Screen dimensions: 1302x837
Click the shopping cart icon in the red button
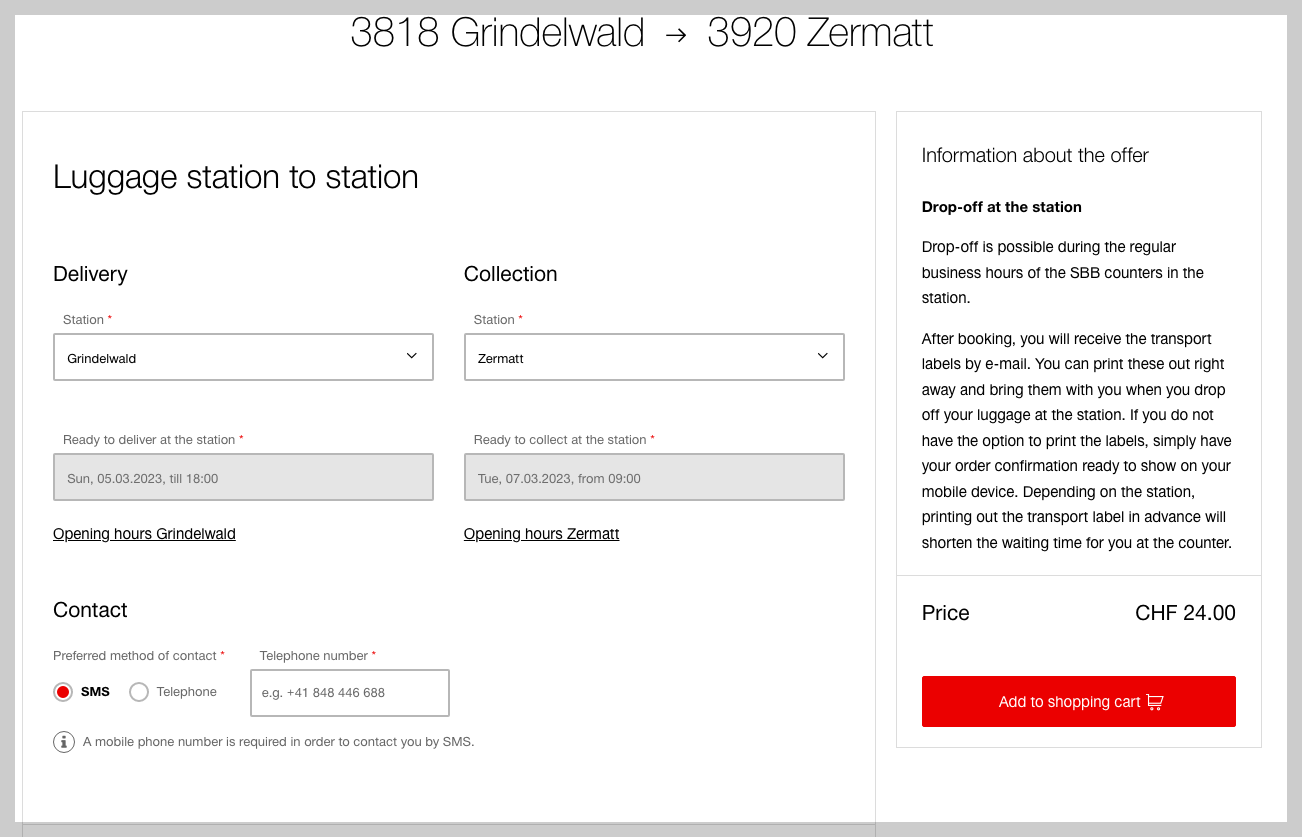coord(1155,702)
